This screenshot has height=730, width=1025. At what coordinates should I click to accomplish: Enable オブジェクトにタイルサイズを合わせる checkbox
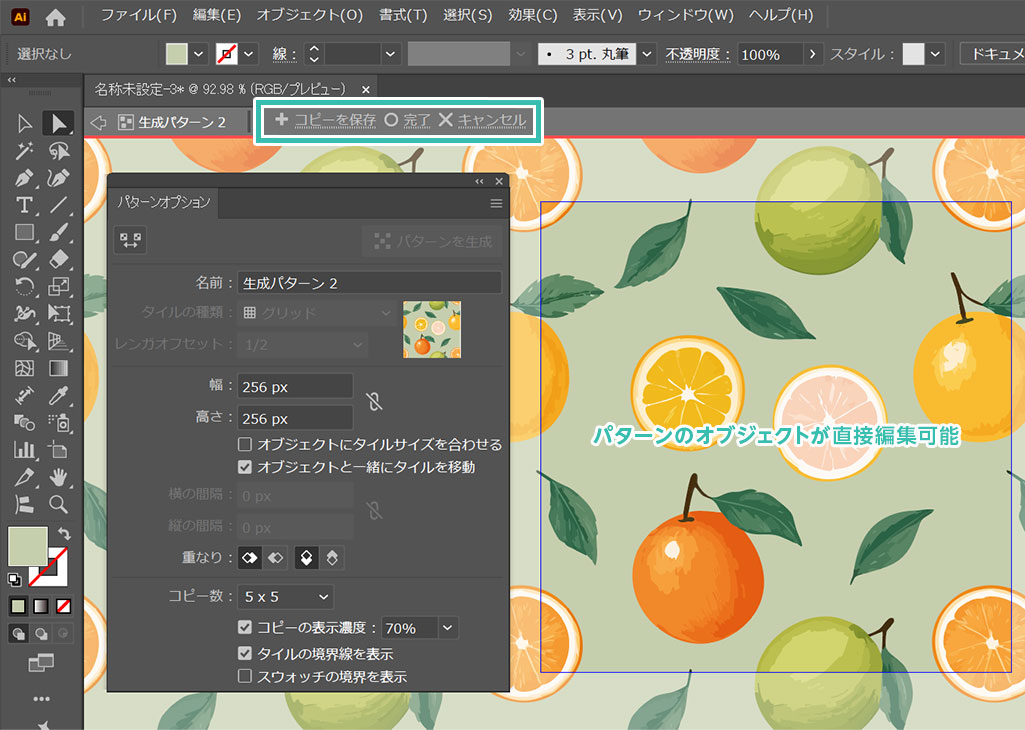pos(245,444)
